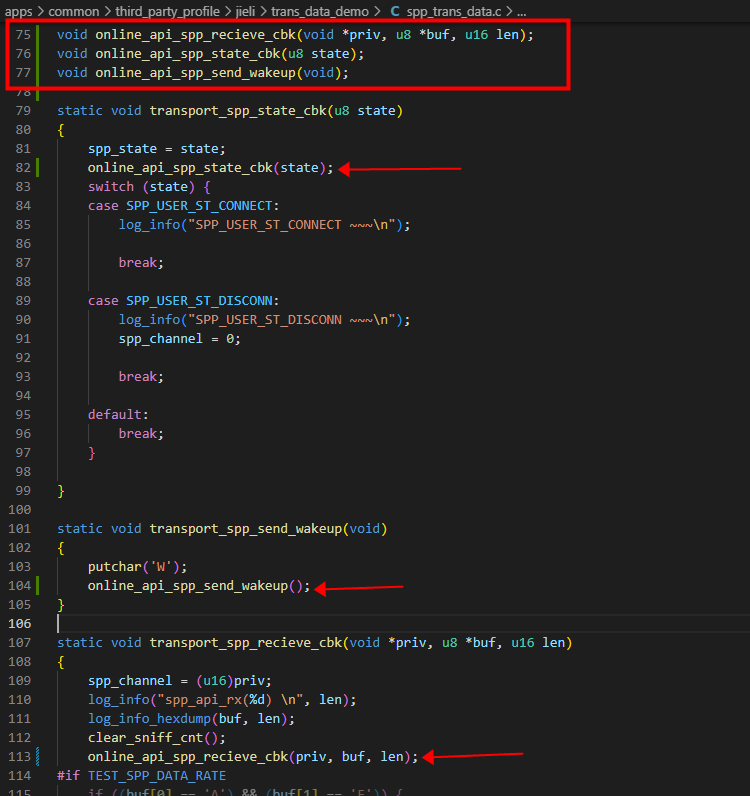This screenshot has width=750, height=796.
Task: Place cursor on 'online_api_spp_state_cbk(state);' call on line 82
Action: point(211,168)
